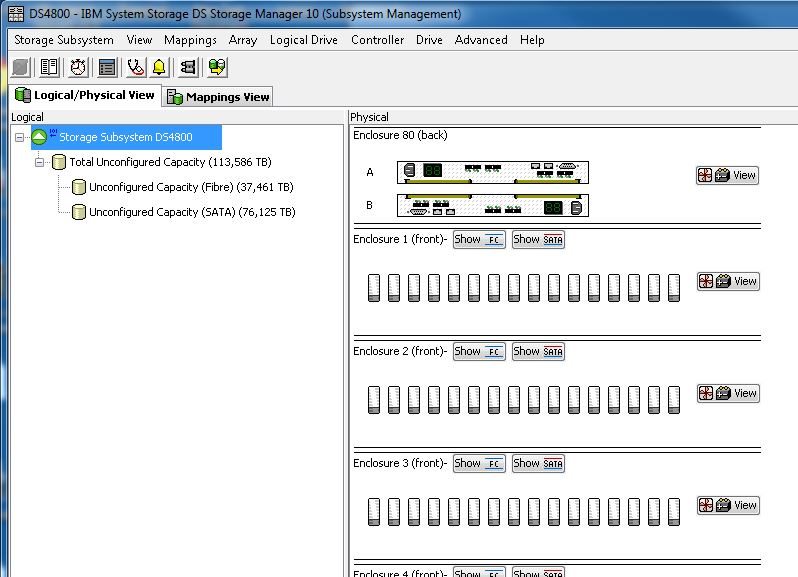Click Show FC button for Enclosure 1

tap(479, 239)
